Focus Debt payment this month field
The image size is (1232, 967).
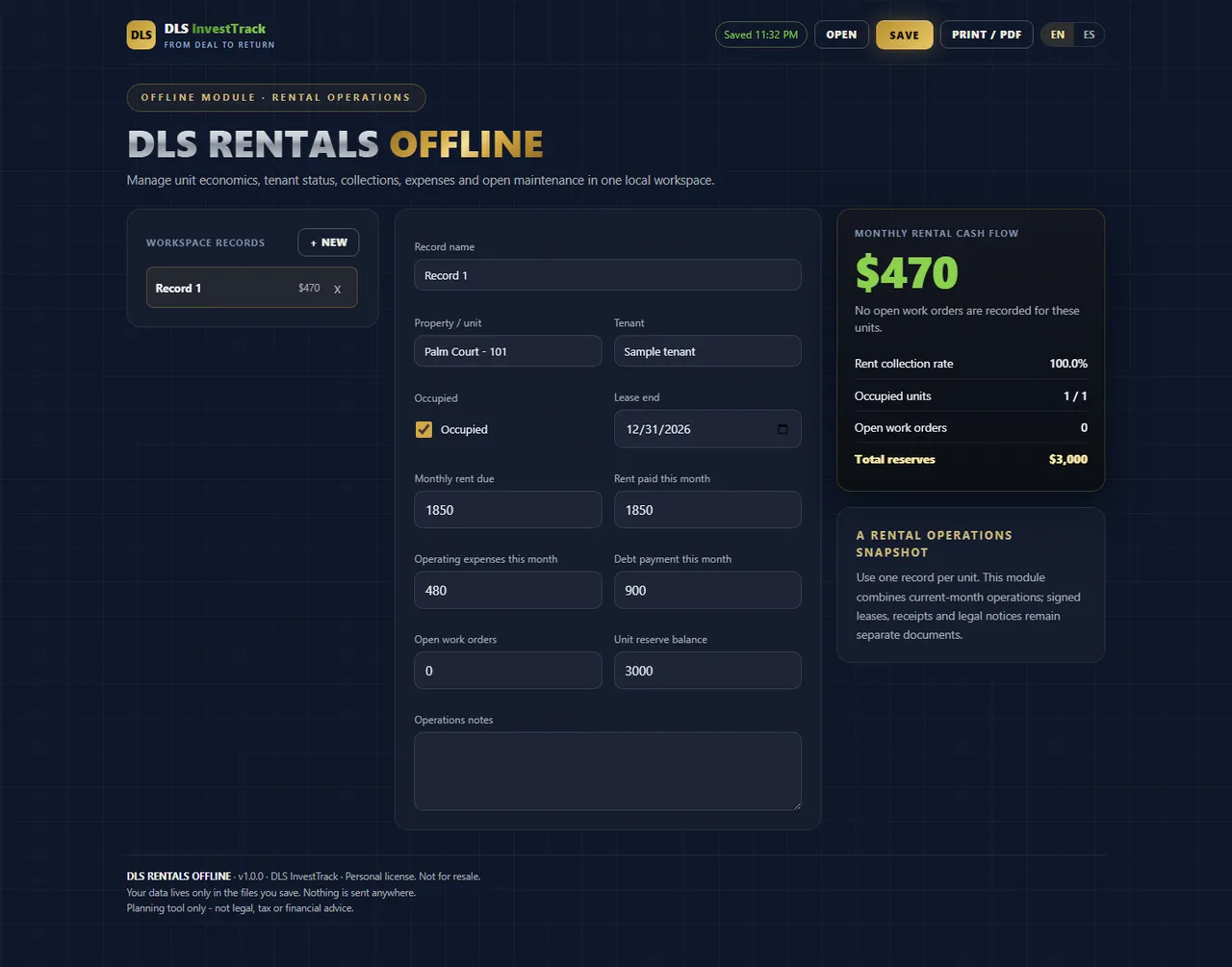coord(707,590)
